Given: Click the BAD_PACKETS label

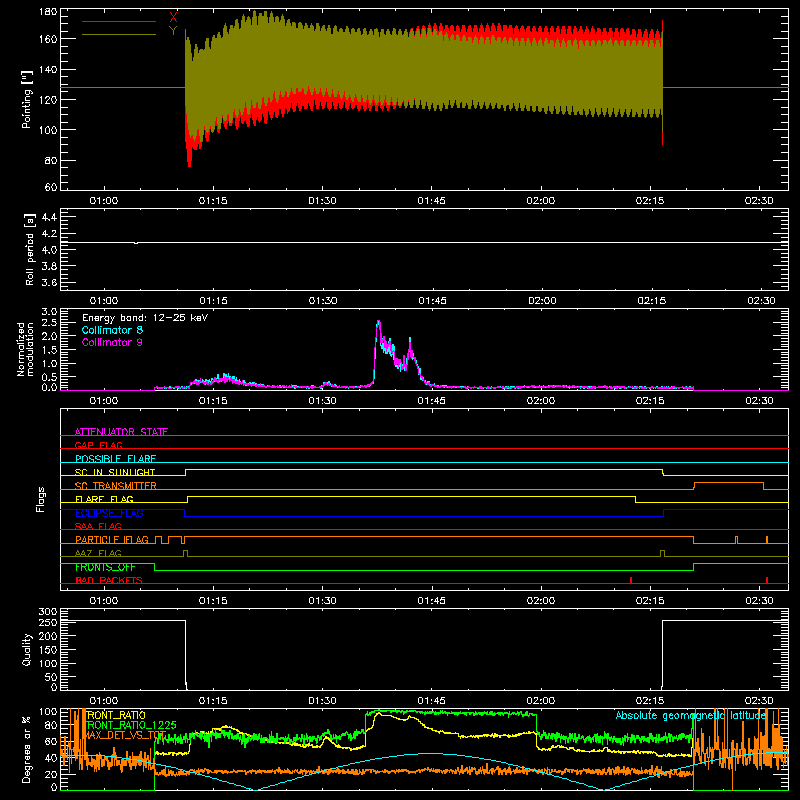Looking at the screenshot, I should click(x=109, y=580).
